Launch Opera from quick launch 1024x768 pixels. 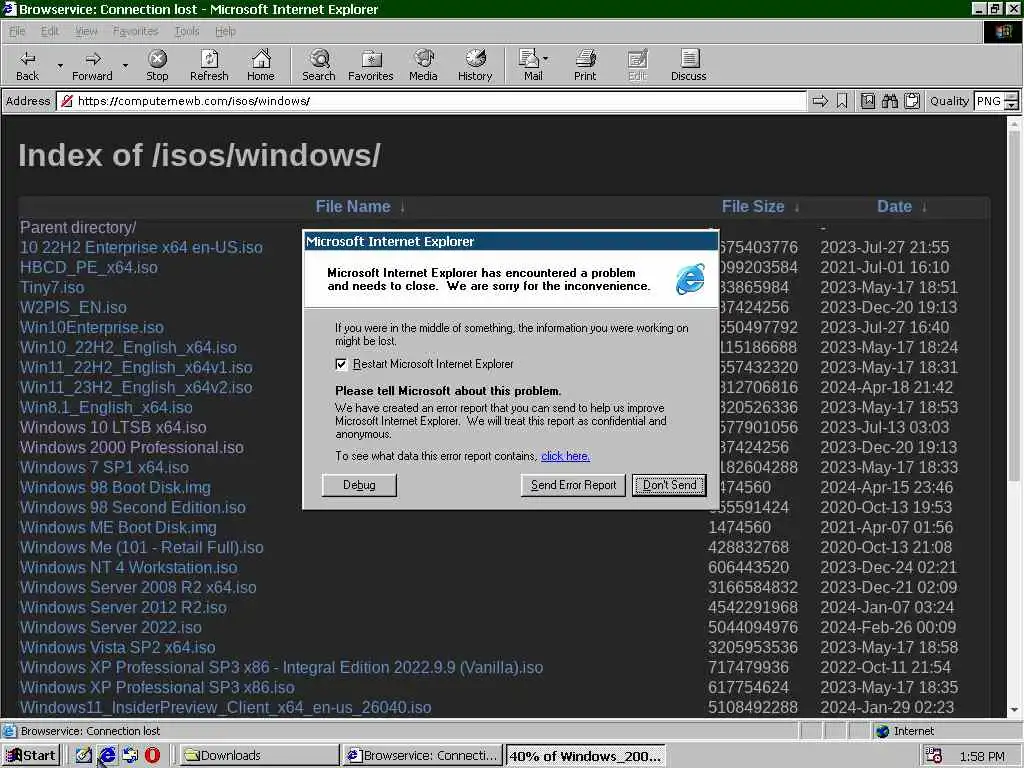coord(152,755)
